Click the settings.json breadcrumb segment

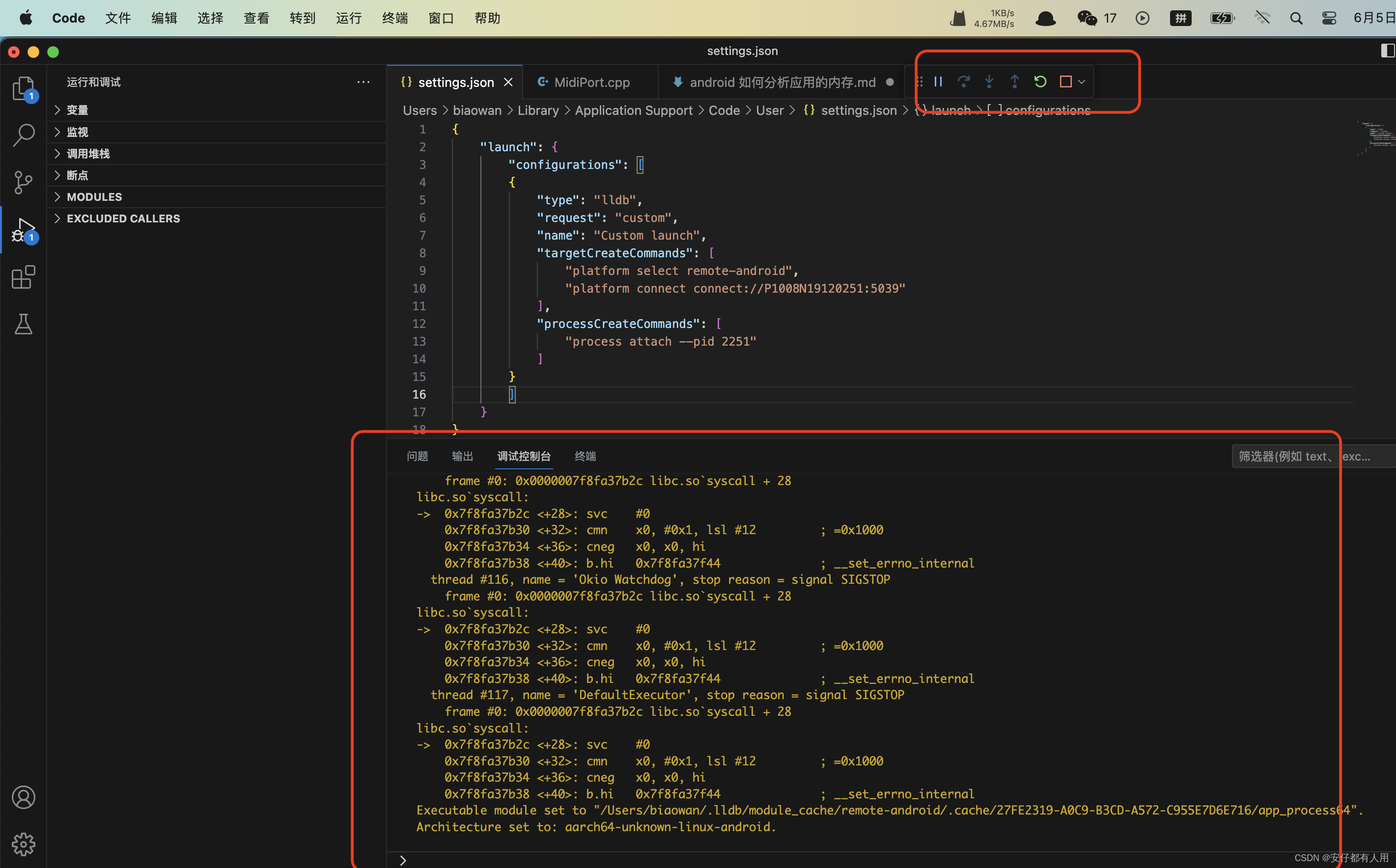click(850, 110)
